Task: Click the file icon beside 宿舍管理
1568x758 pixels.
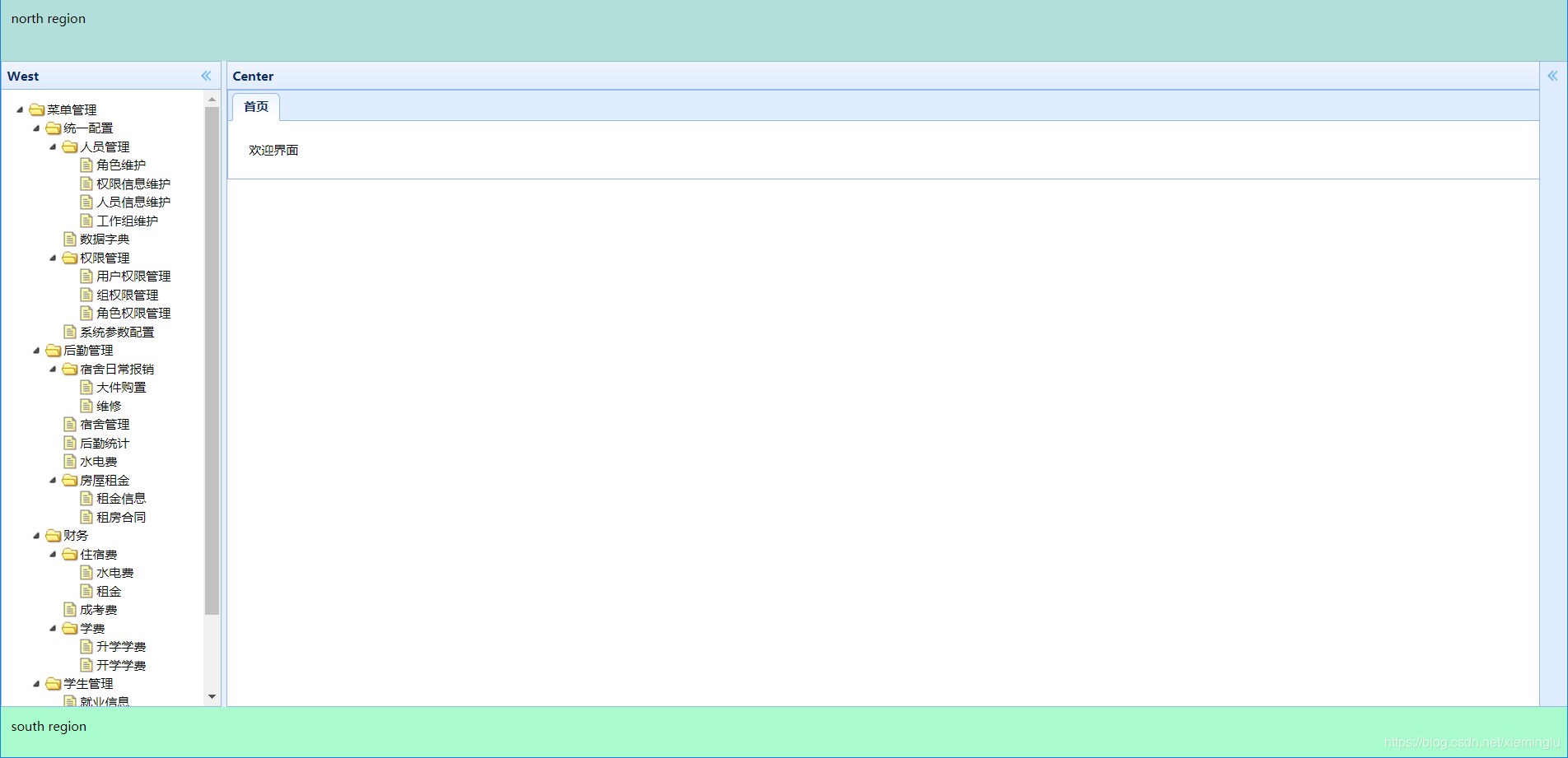Action: (x=69, y=424)
